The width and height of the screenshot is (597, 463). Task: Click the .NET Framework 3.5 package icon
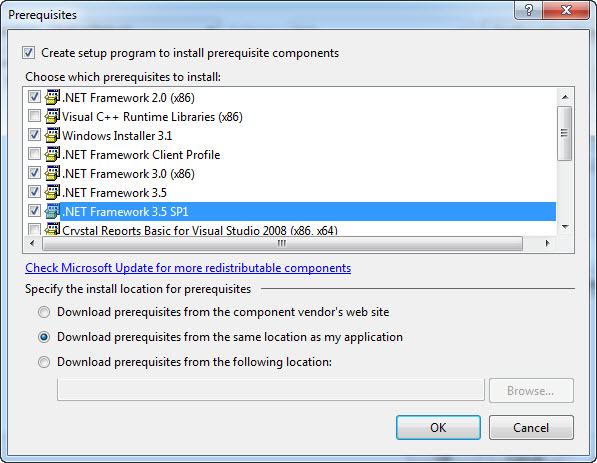(52, 192)
